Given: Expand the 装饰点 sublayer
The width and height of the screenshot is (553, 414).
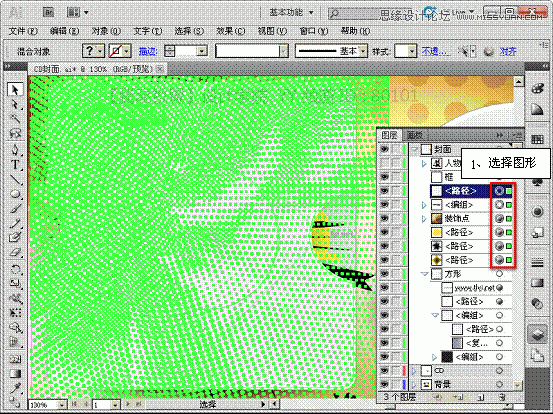Looking at the screenshot, I should pyautogui.click(x=424, y=219).
